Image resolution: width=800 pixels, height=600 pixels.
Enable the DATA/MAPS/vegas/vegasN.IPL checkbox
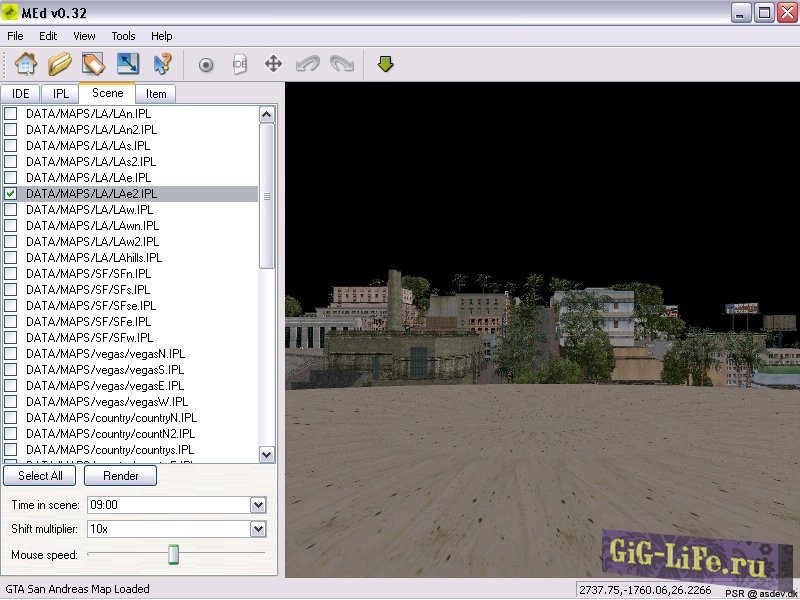click(11, 353)
